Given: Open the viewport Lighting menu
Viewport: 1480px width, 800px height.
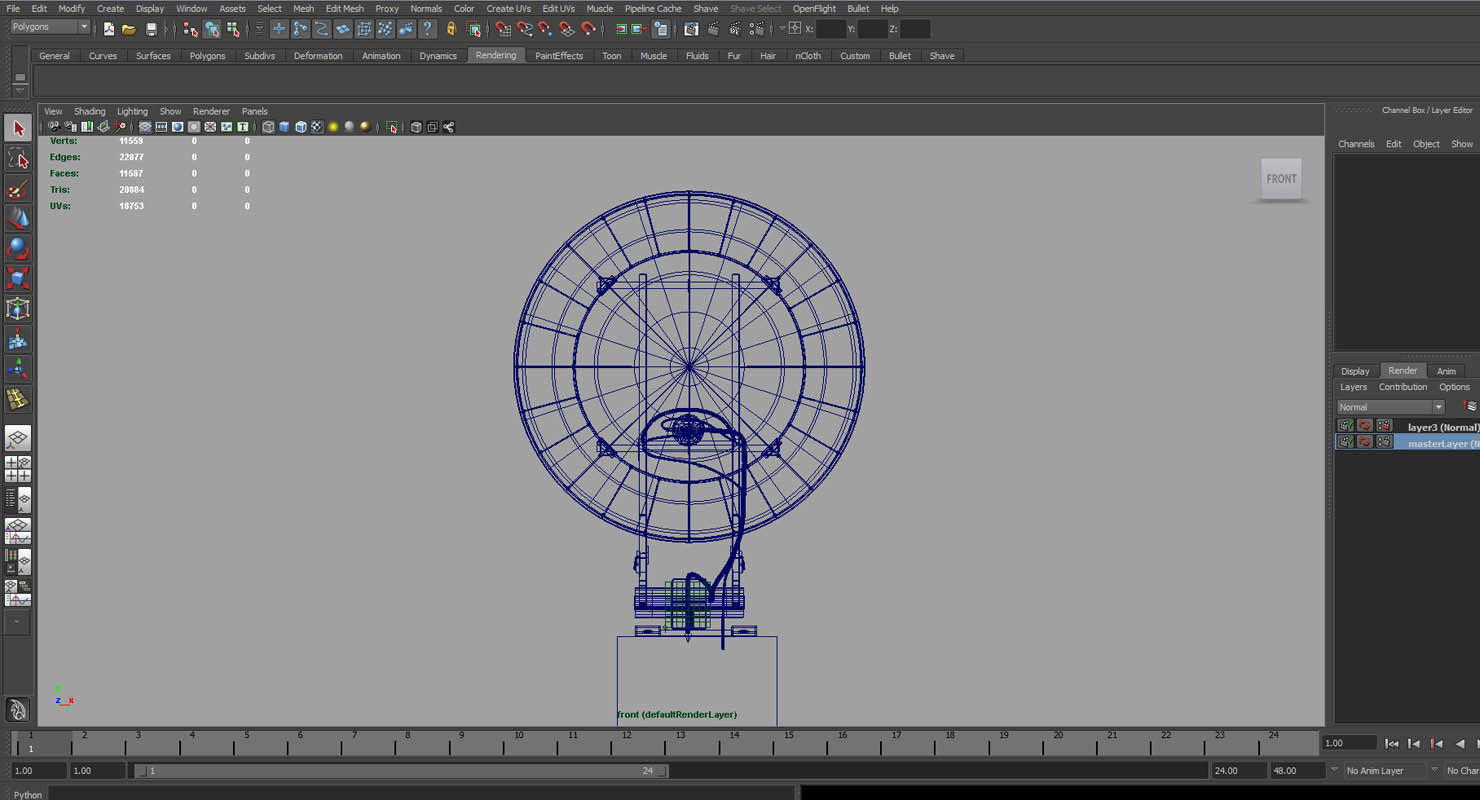Looking at the screenshot, I should coord(132,111).
